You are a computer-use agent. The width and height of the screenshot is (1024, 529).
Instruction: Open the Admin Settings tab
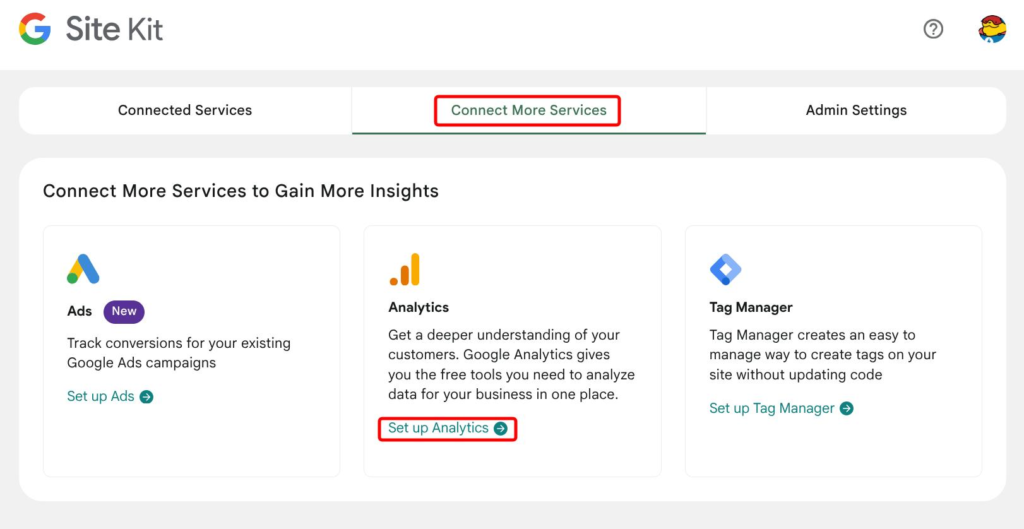pos(856,110)
